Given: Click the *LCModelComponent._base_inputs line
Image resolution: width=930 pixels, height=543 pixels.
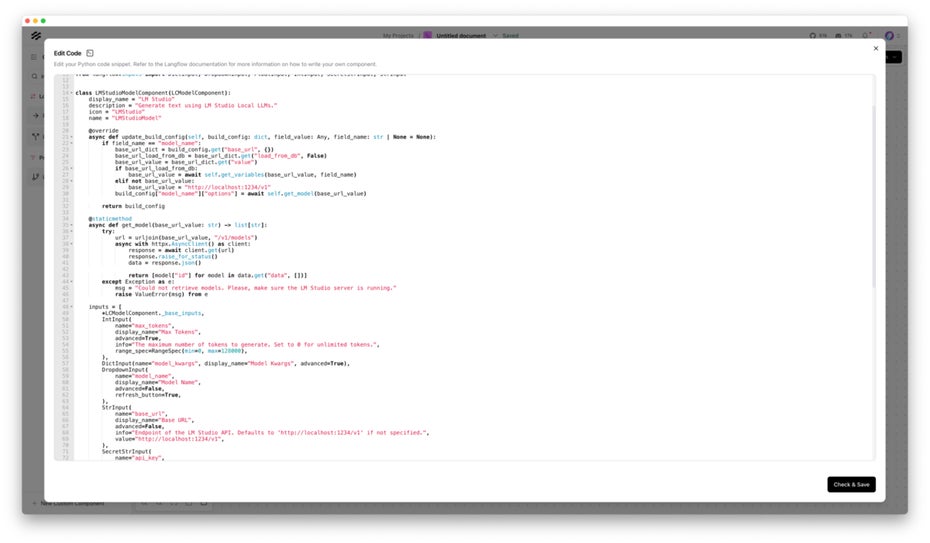Looking at the screenshot, I should (153, 313).
